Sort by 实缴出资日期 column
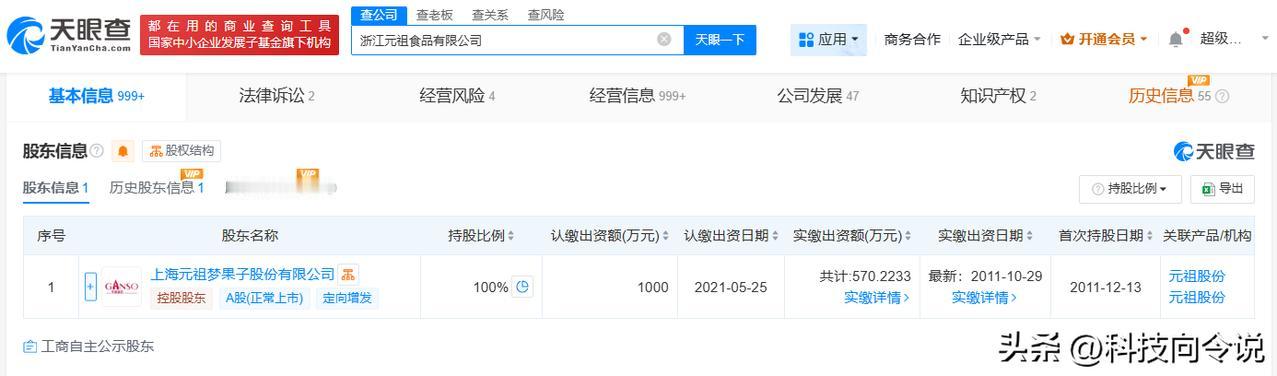 985,236
